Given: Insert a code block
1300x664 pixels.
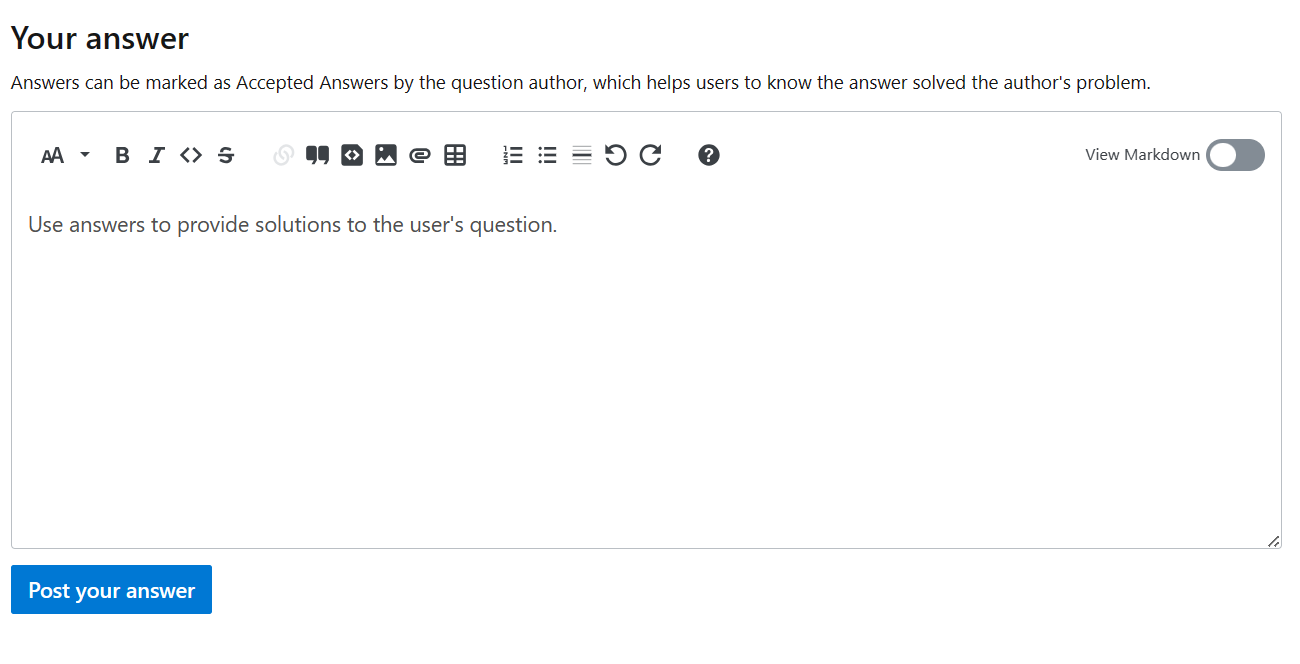Looking at the screenshot, I should pos(351,155).
